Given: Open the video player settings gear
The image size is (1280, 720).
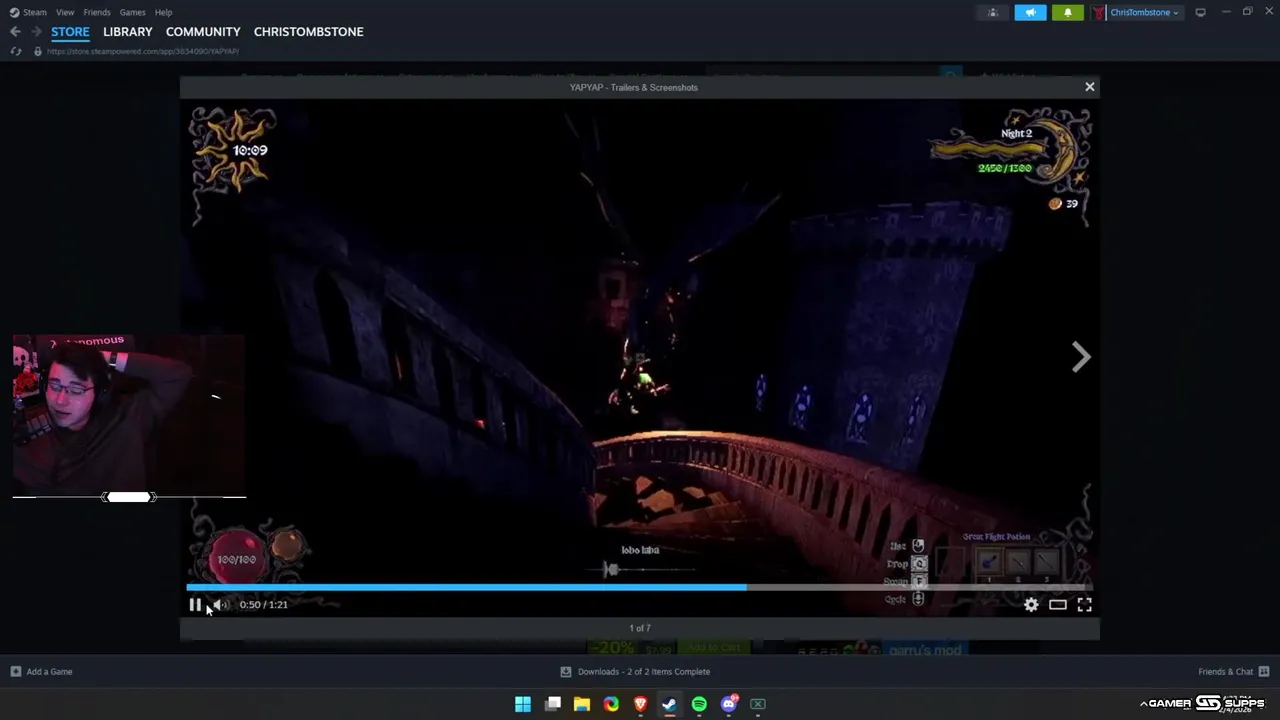Looking at the screenshot, I should pos(1031,604).
